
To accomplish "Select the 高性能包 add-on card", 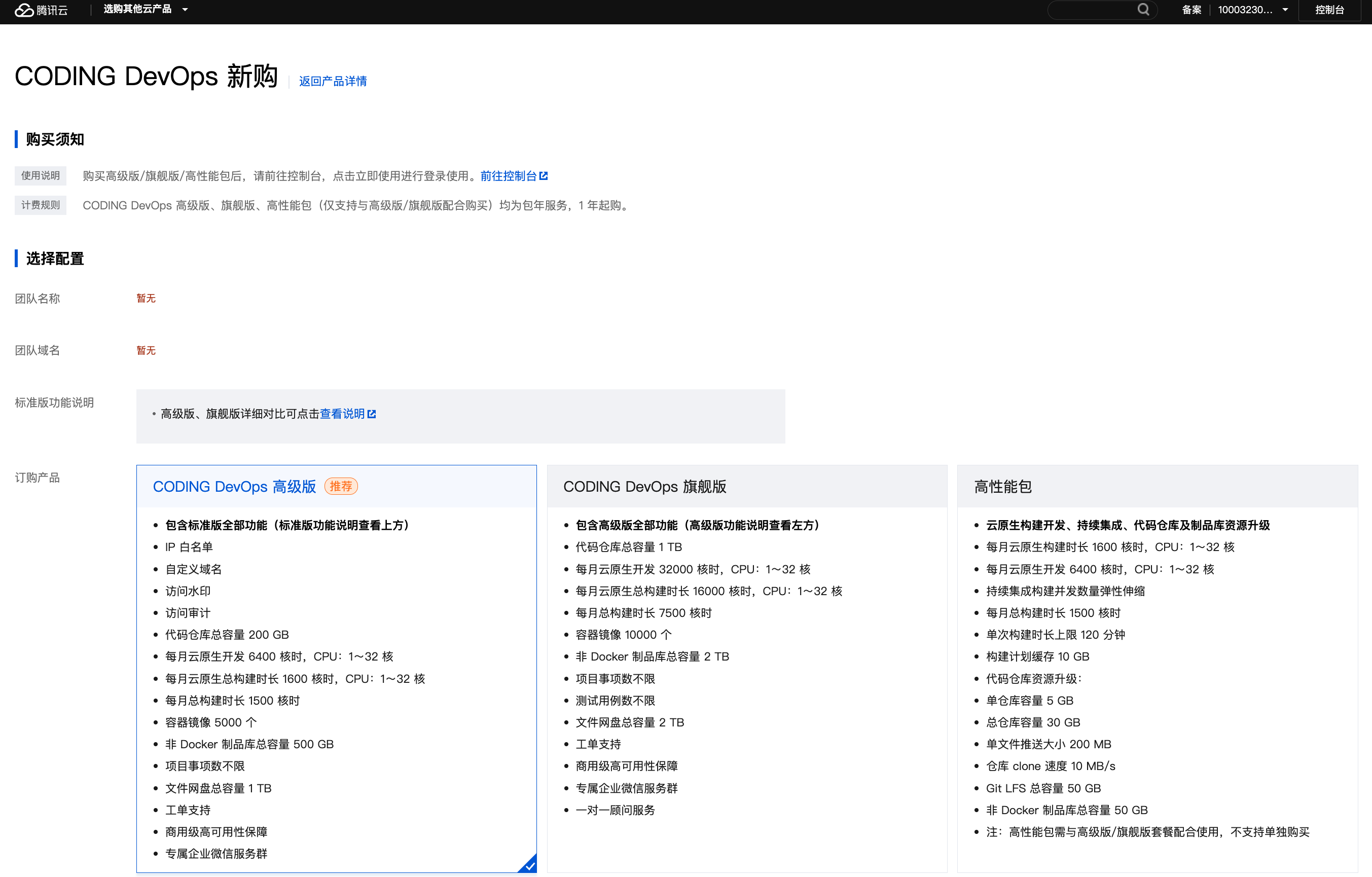I will [1003, 487].
